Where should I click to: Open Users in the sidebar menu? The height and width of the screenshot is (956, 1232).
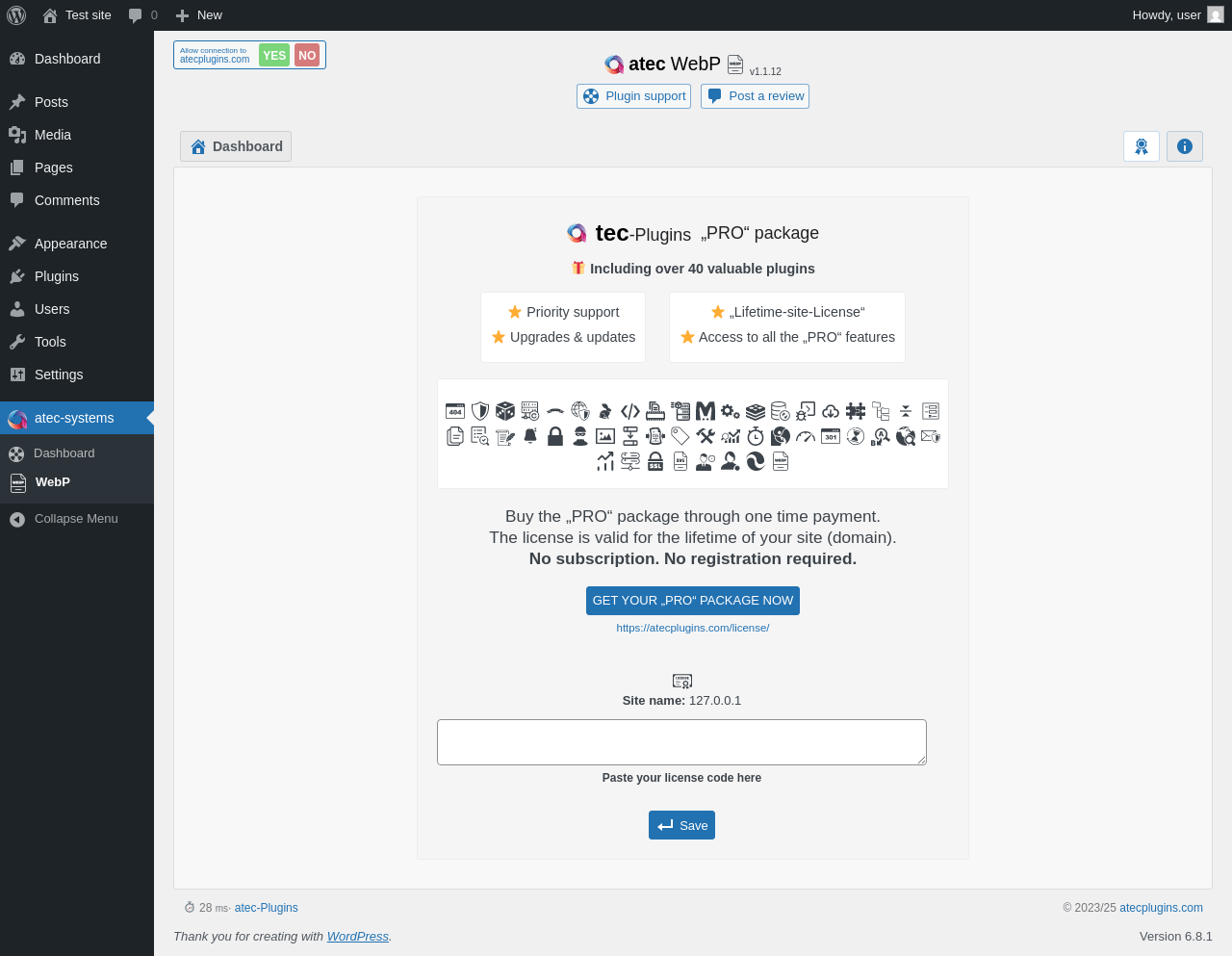coord(77,309)
